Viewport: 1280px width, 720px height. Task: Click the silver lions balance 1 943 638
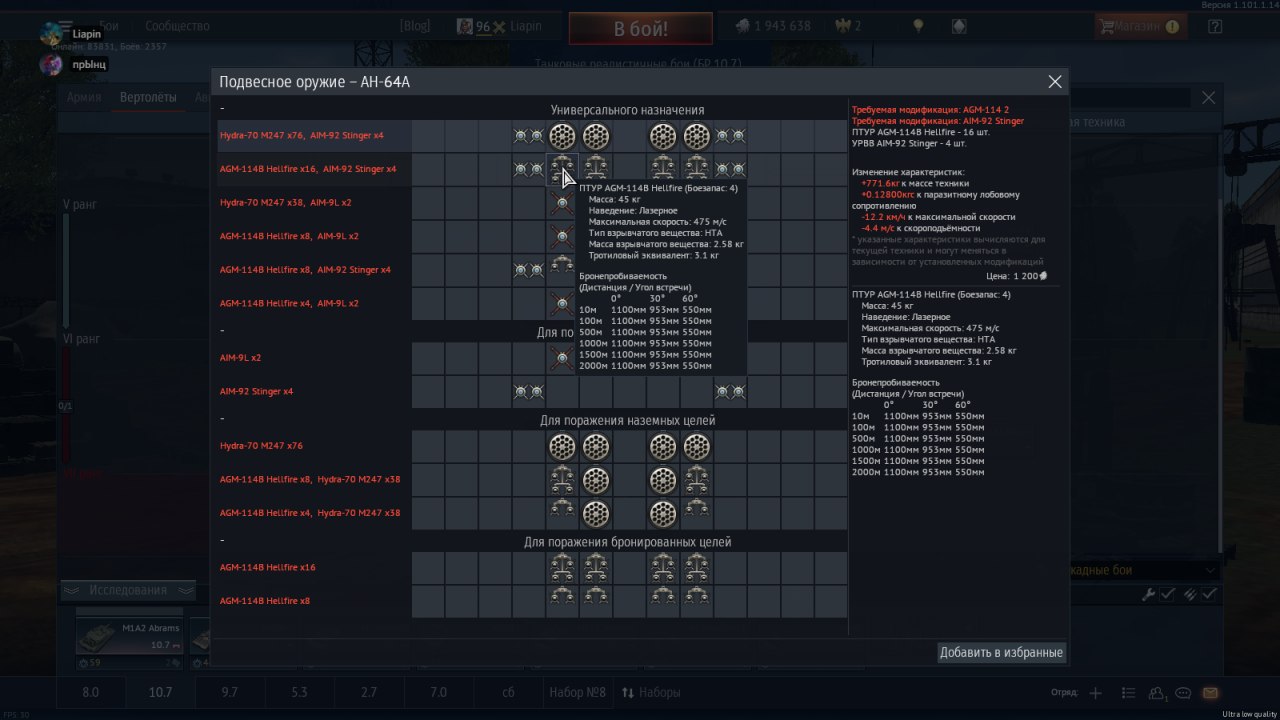773,26
